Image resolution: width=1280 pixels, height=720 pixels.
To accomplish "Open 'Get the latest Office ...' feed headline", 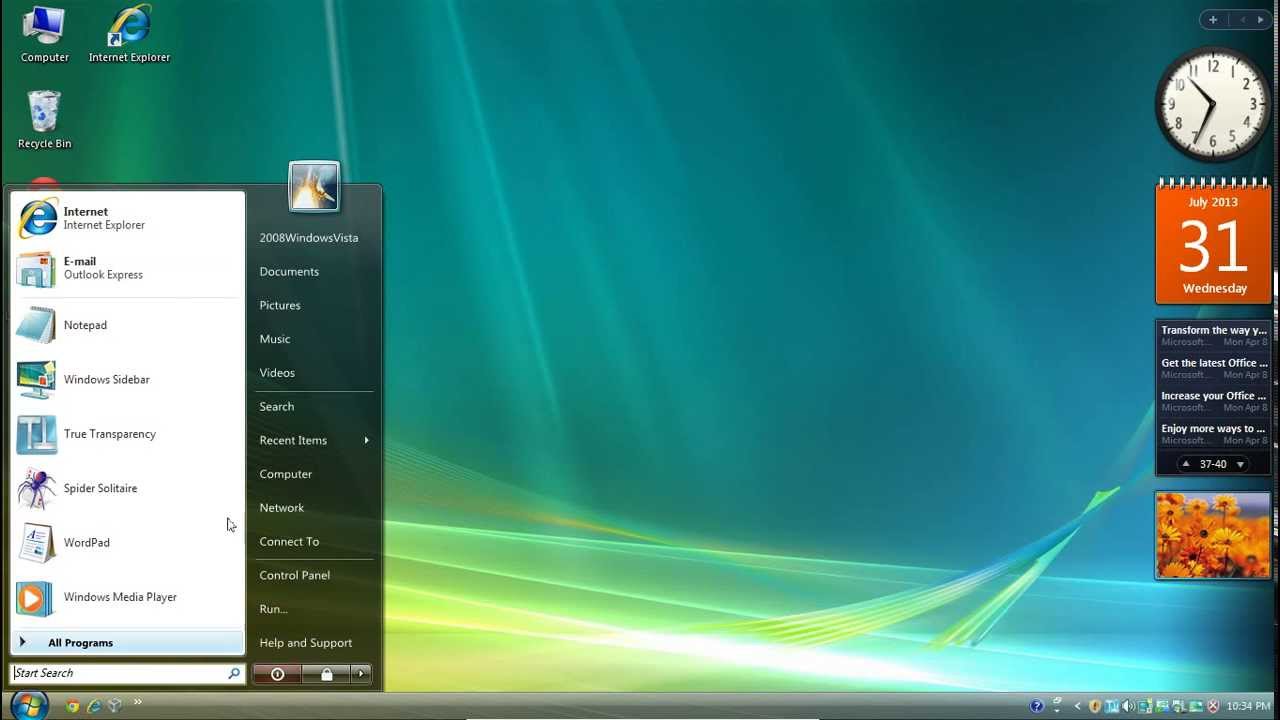I will point(1213,368).
